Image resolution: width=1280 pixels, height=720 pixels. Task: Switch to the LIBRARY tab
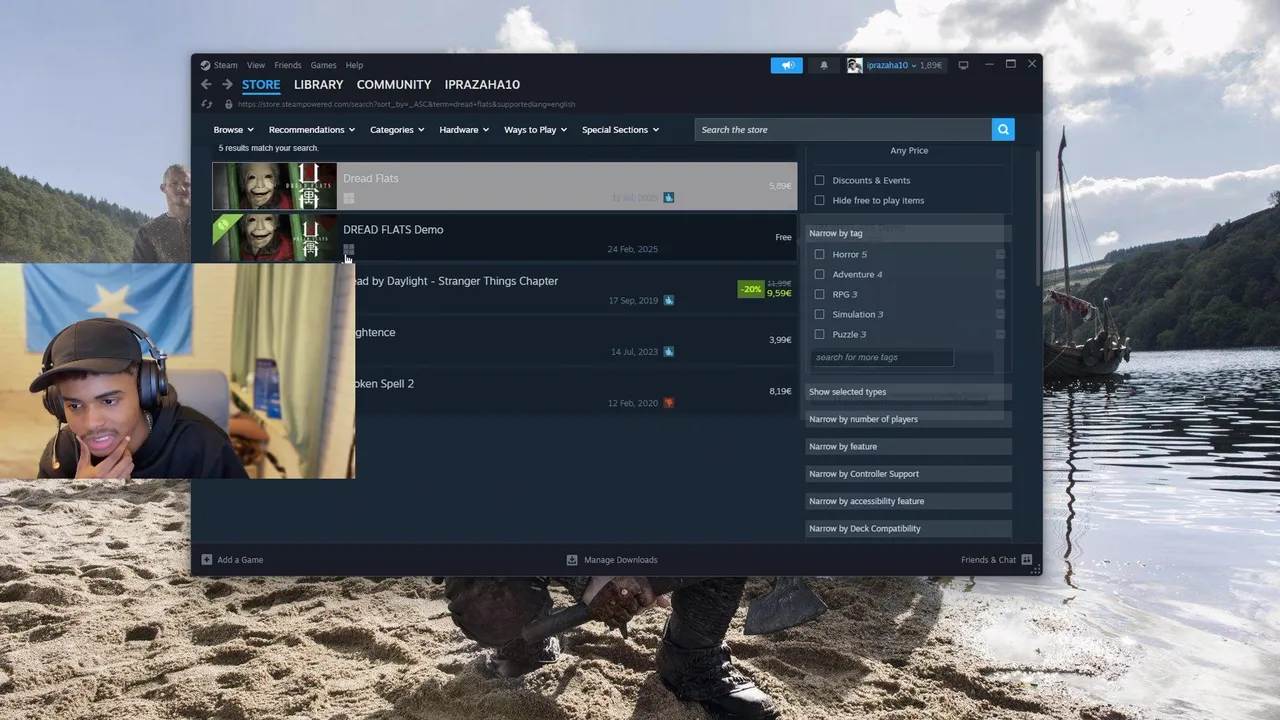click(x=318, y=85)
